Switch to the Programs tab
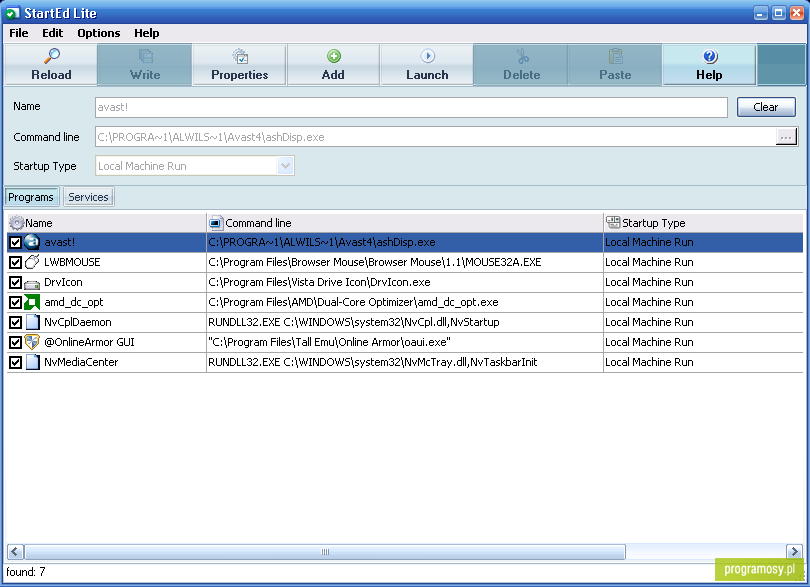The height and width of the screenshot is (587, 810). point(31,197)
